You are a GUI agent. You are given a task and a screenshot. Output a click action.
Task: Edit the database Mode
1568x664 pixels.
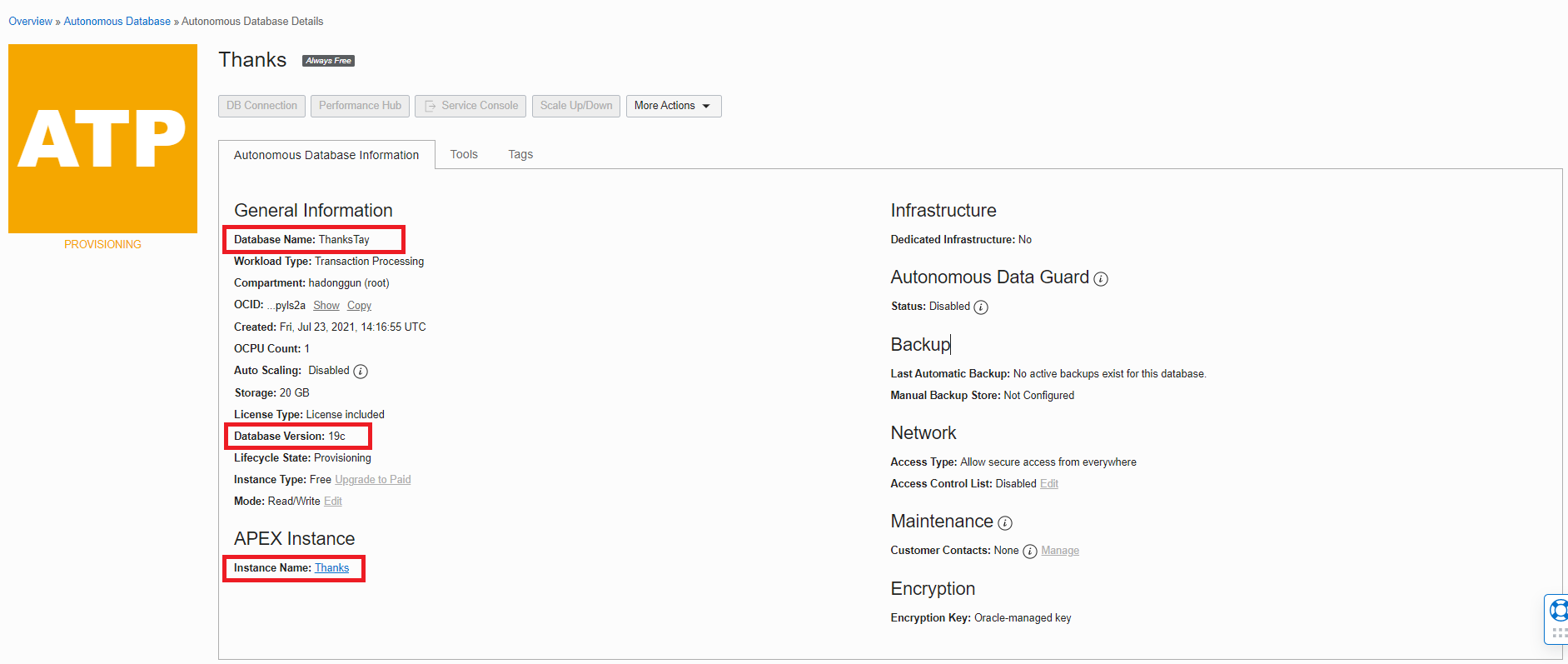(333, 502)
